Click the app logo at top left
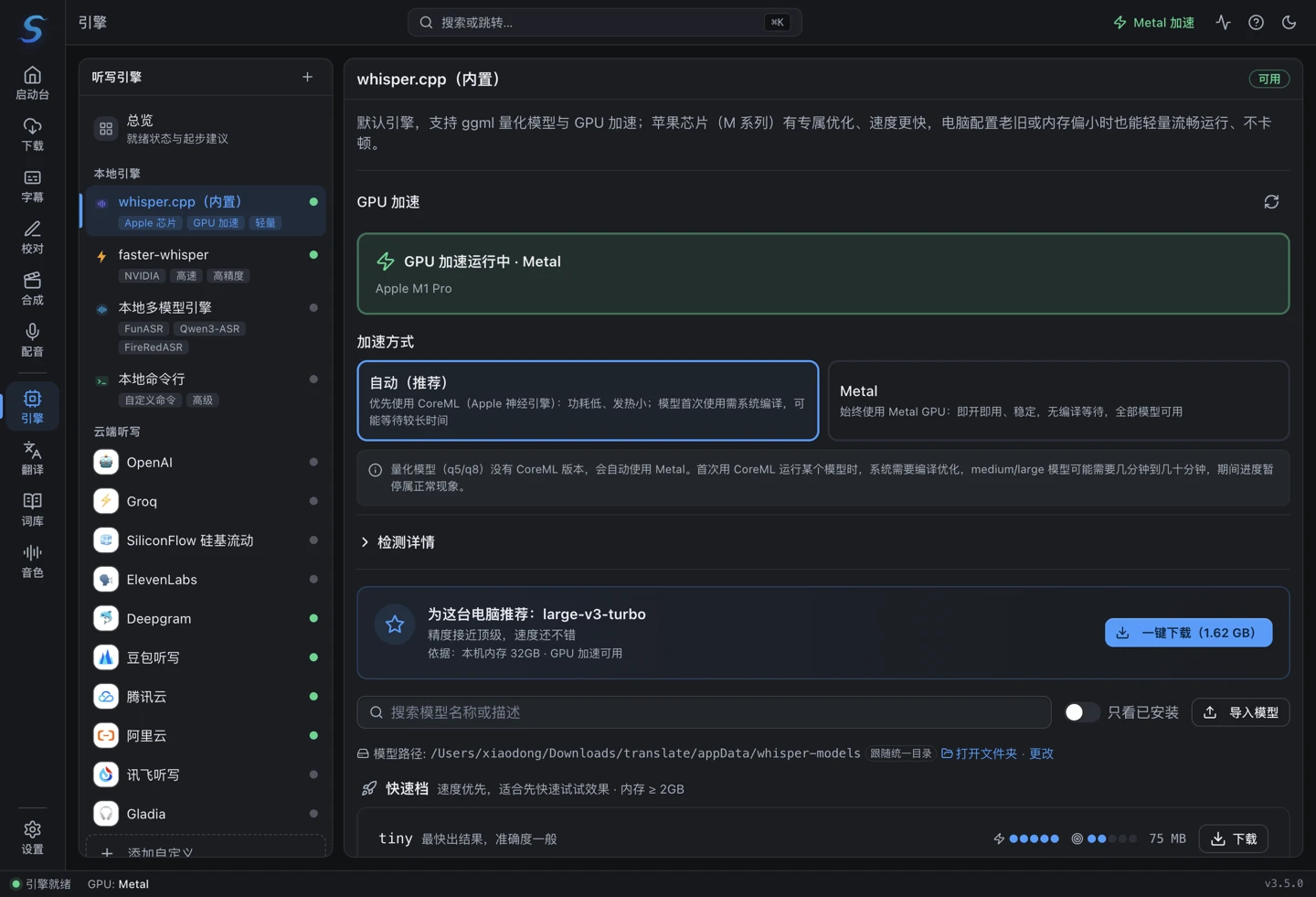 point(33,28)
